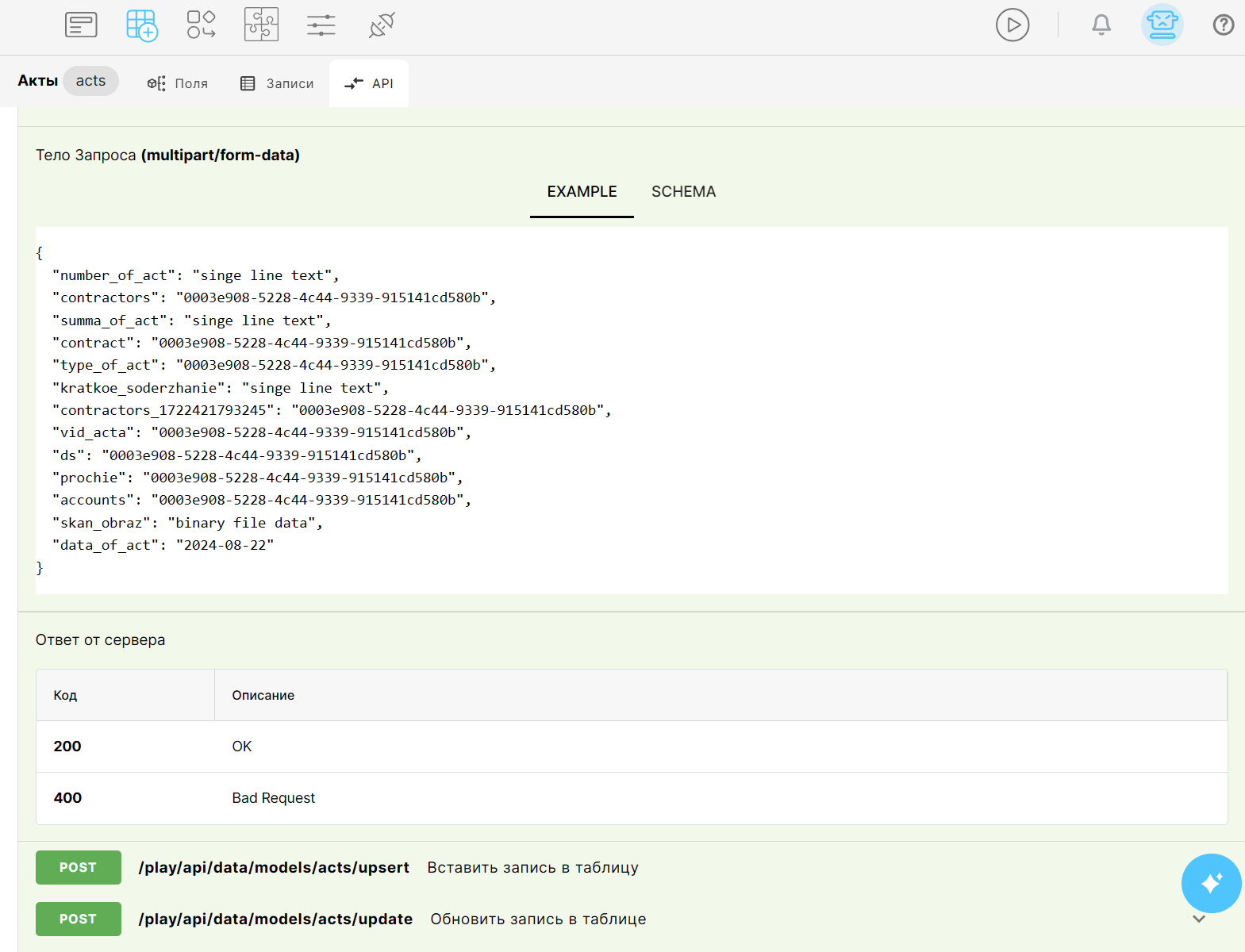
Task: Click the Тело Запроса heading
Action: 167,155
